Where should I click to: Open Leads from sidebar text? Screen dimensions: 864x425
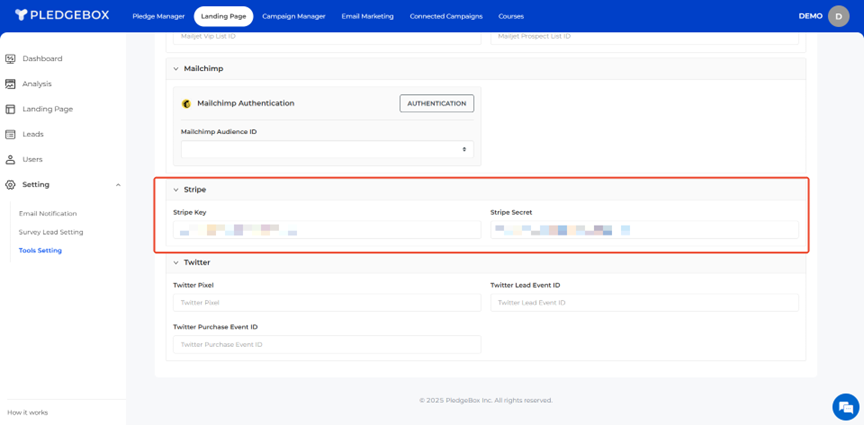(x=33, y=134)
